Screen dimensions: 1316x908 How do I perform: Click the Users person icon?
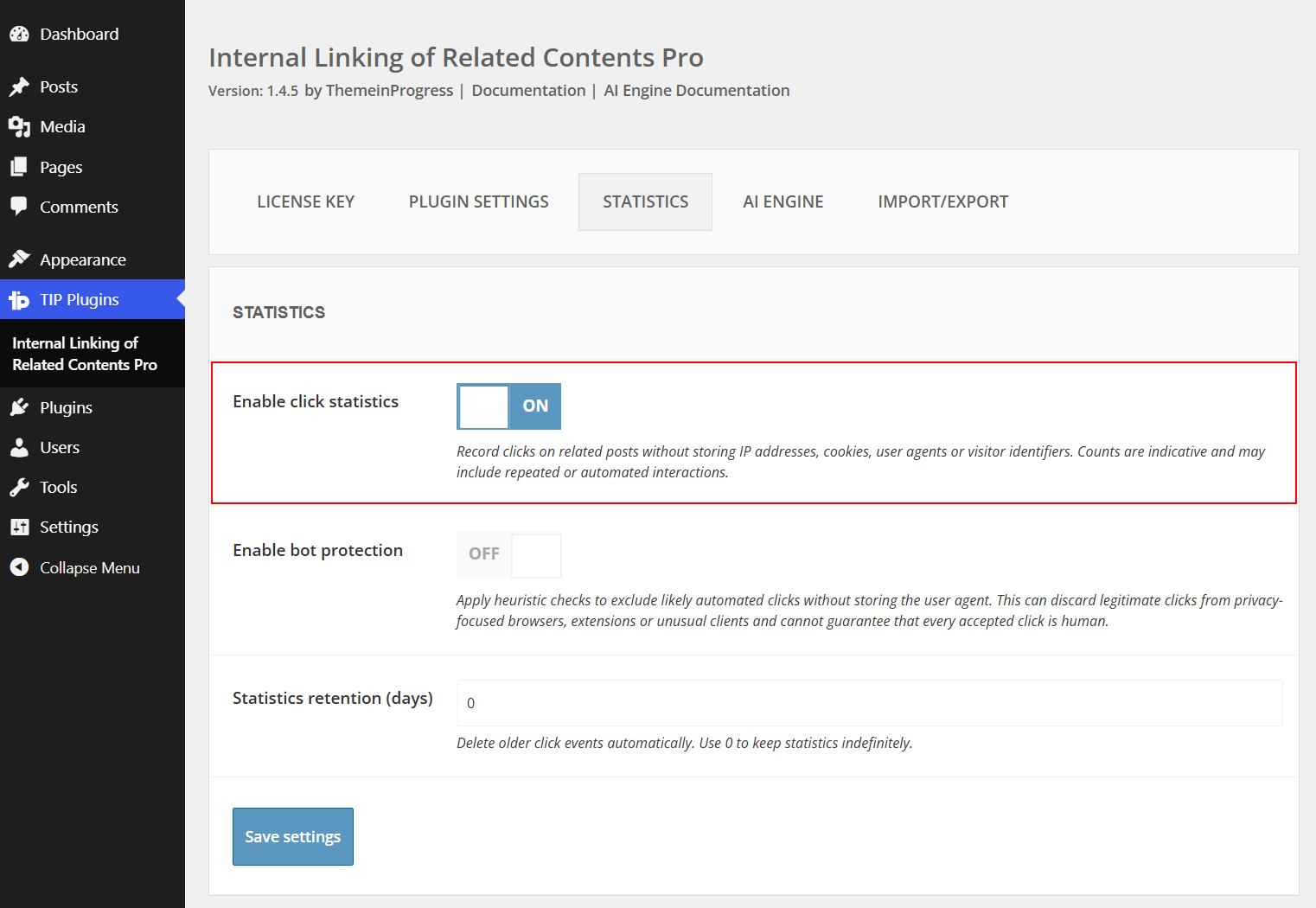point(19,447)
